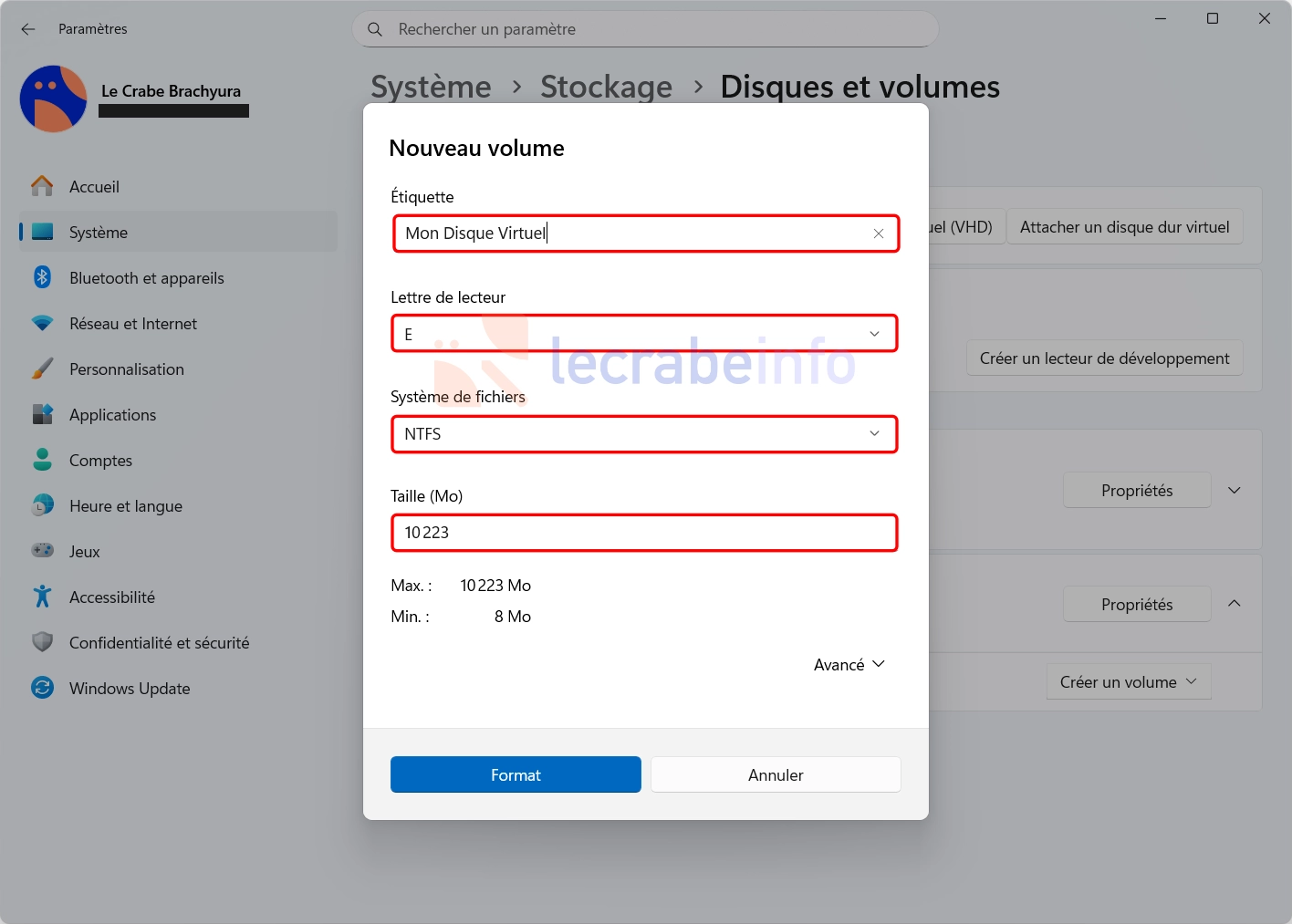The height and width of the screenshot is (924, 1292).
Task: Open the Applications section
Action: point(179,414)
